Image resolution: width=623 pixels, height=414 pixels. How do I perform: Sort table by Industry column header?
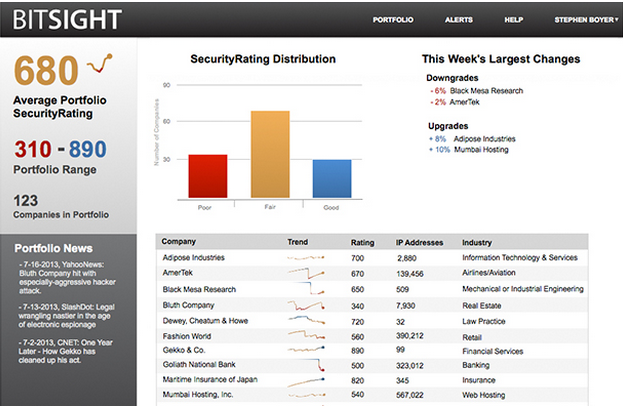pos(477,242)
